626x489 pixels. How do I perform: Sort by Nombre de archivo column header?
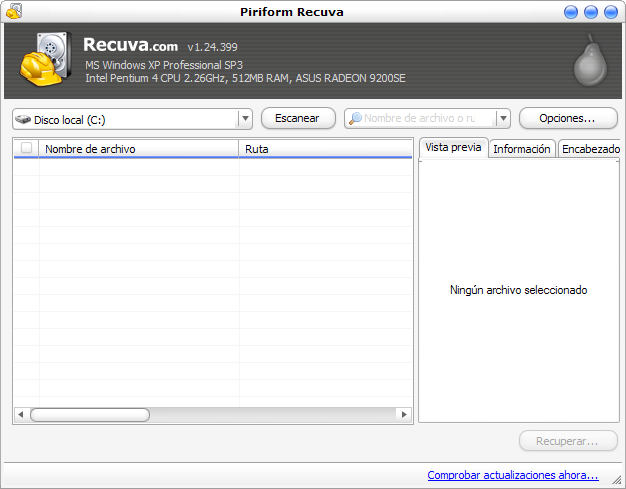(138, 149)
